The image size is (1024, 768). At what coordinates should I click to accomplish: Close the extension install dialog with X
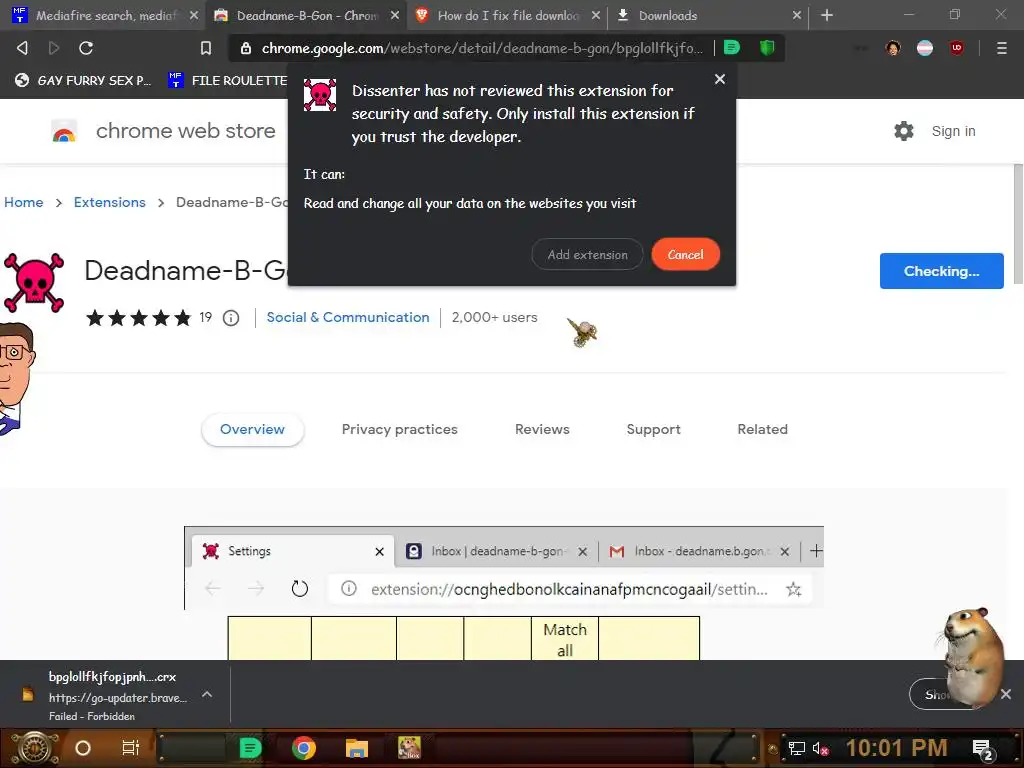tap(720, 79)
